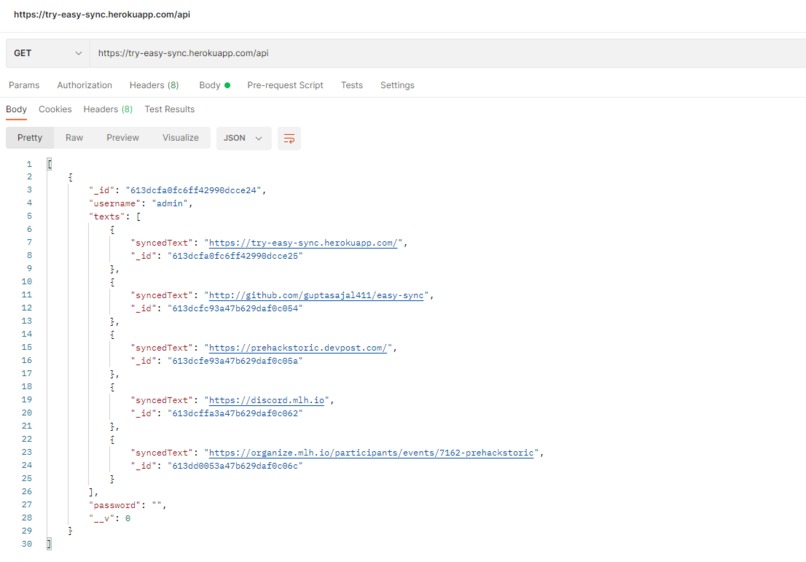Click the "password" key on line 27

tap(115, 505)
